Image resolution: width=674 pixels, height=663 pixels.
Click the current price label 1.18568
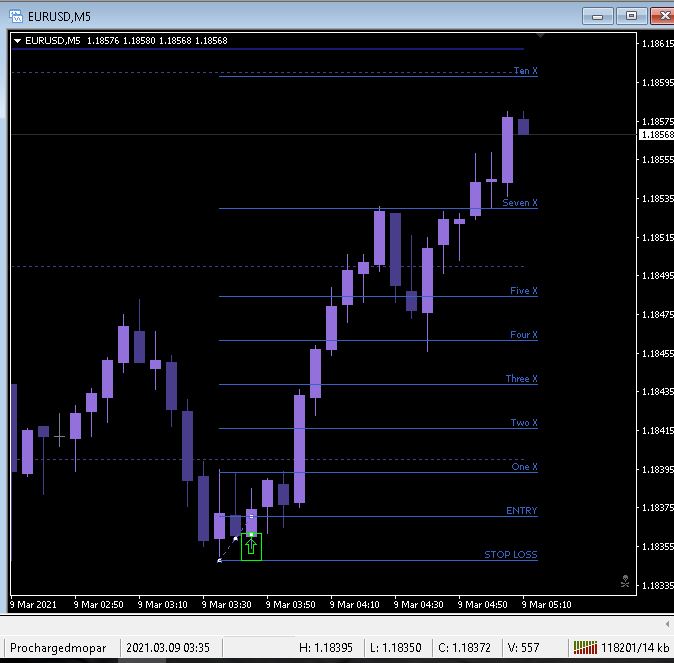click(656, 135)
